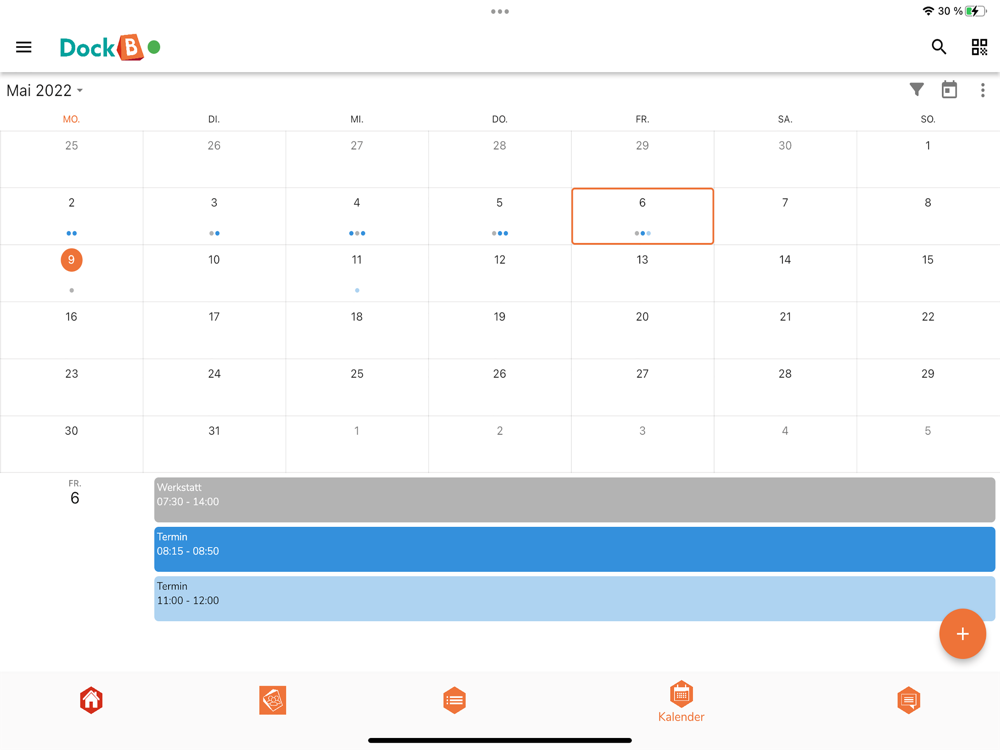Open Werkstatt event 07:30 - 14:00
Screen dimensions: 1000x750
click(575, 499)
